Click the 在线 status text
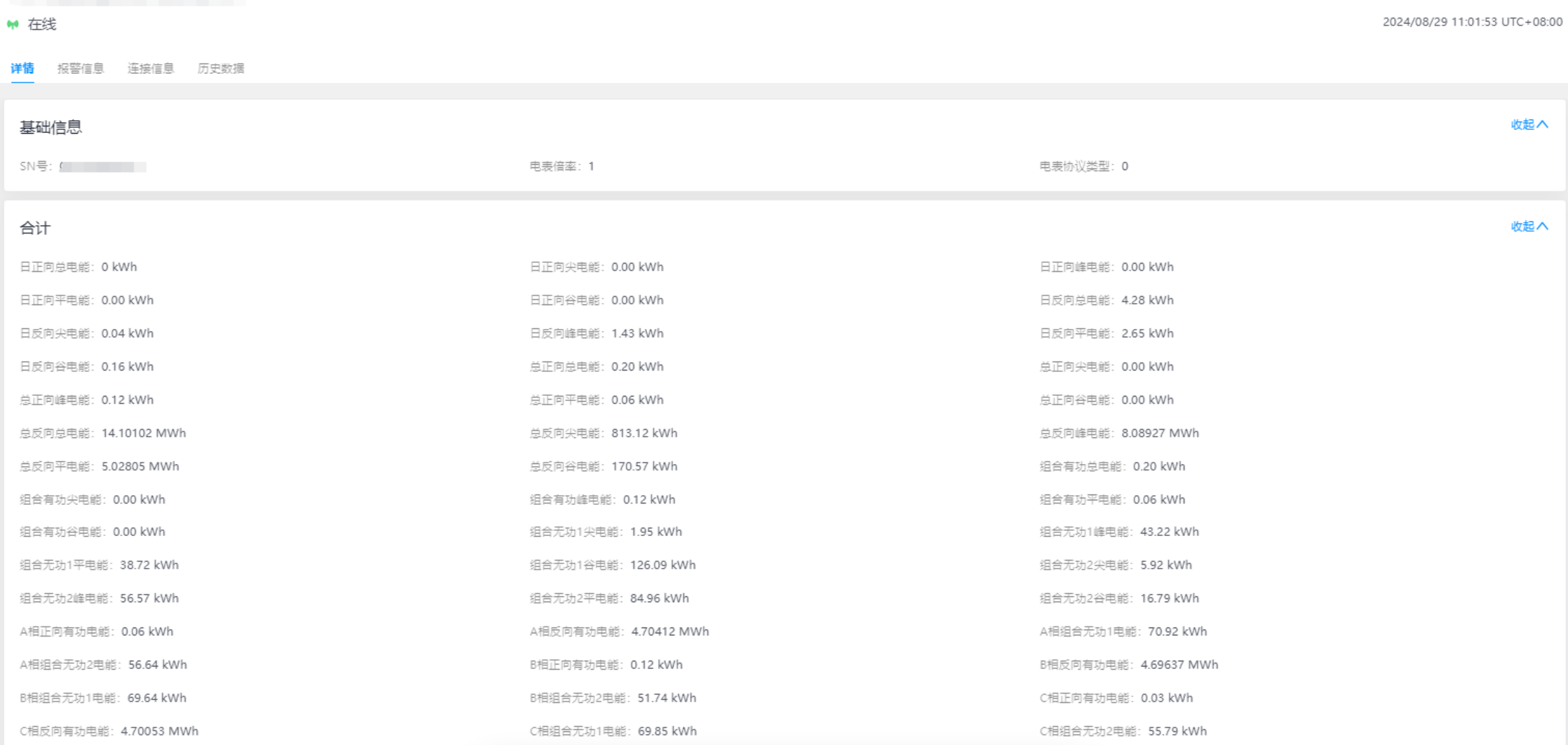This screenshot has height=745, width=1568. coord(42,25)
